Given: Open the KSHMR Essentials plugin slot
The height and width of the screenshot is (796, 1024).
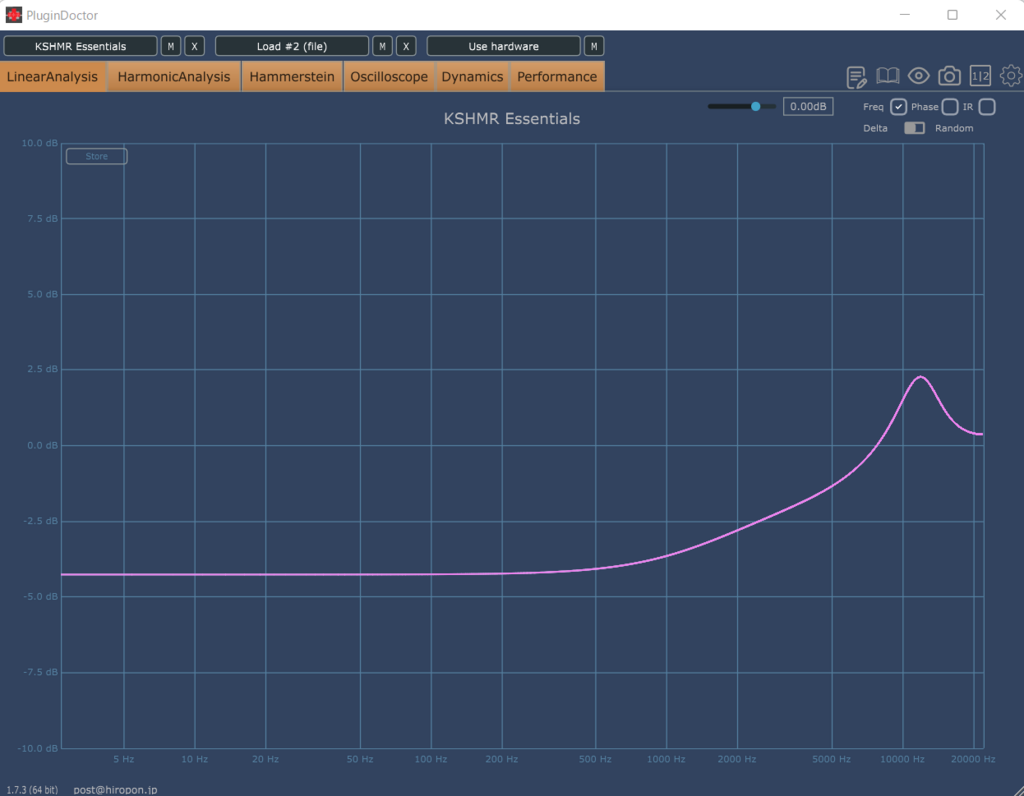Looking at the screenshot, I should click(x=80, y=46).
